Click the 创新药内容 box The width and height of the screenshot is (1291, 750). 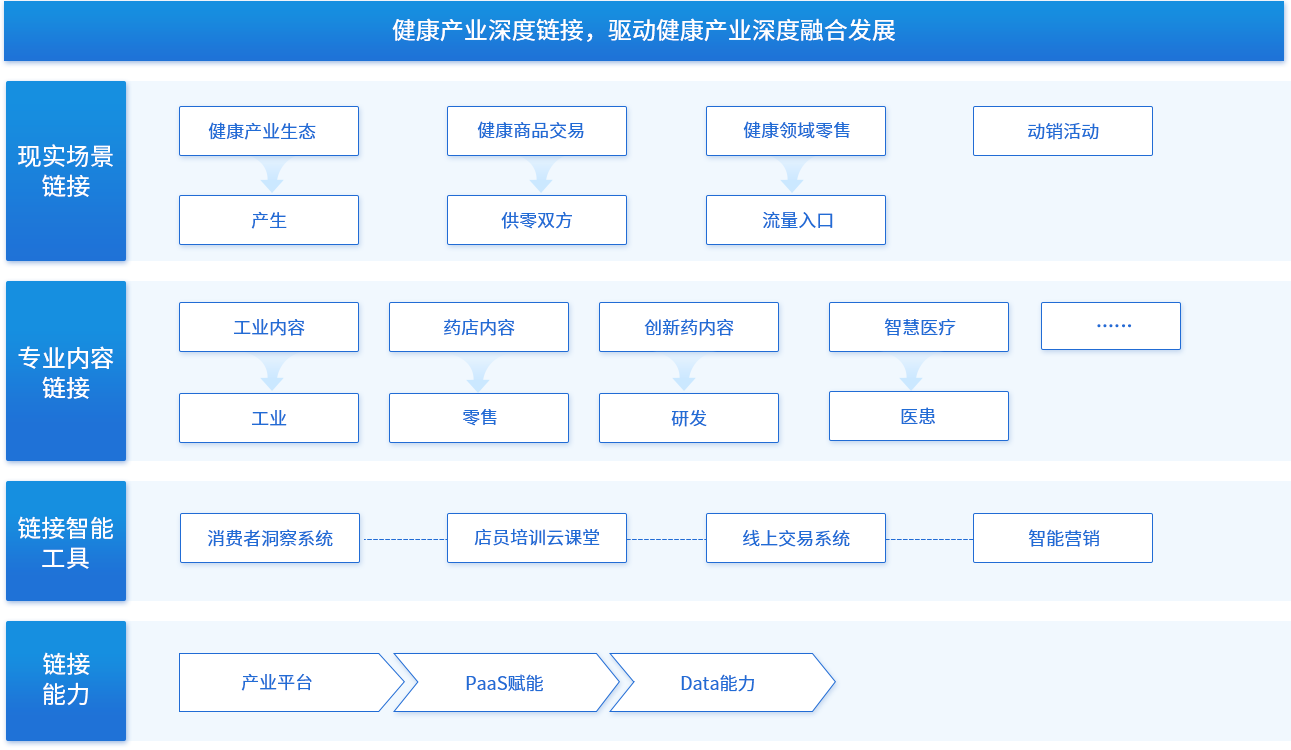pyautogui.click(x=689, y=327)
